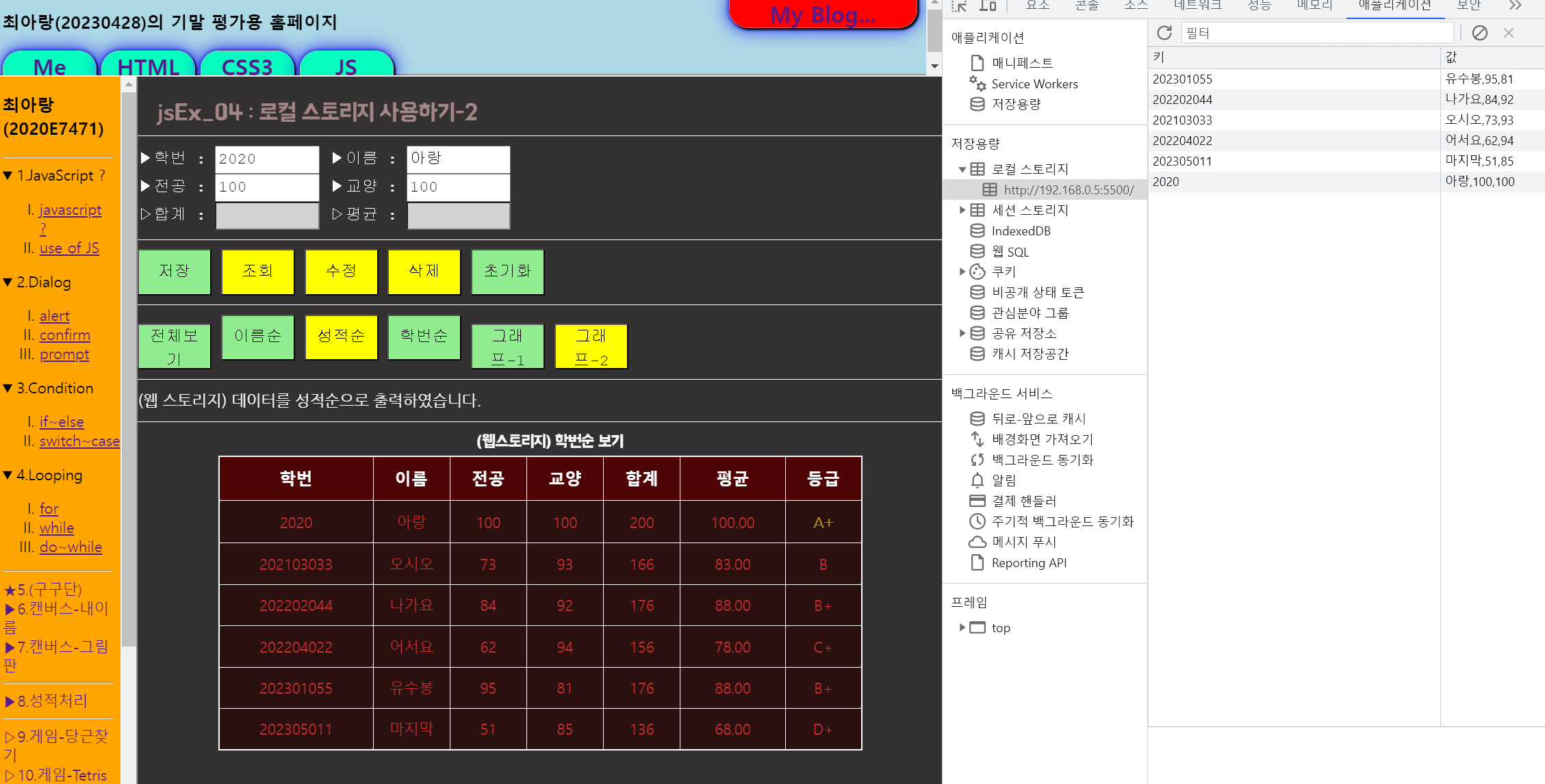
Task: Collapse the 로컬 스토리지 tree node
Action: pyautogui.click(x=962, y=170)
